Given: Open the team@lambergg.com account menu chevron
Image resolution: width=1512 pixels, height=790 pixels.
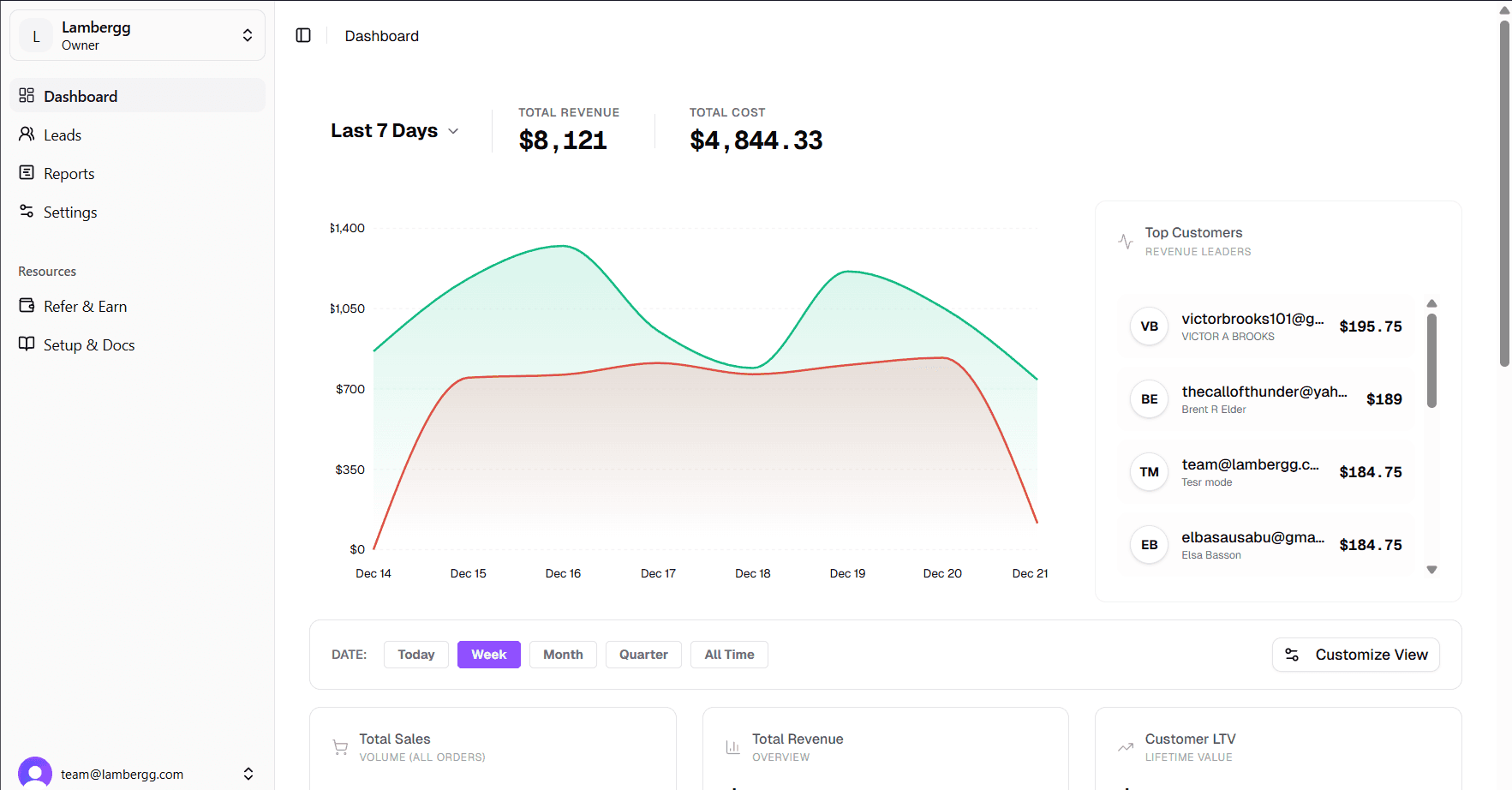Looking at the screenshot, I should coord(248,773).
